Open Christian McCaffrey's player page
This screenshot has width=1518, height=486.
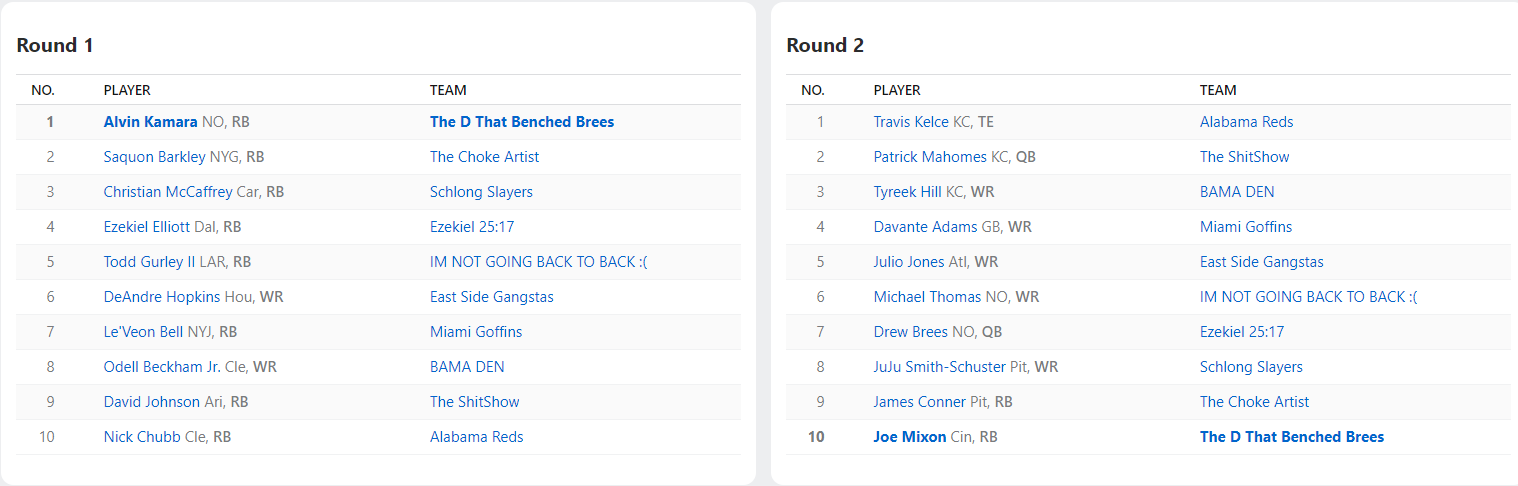pos(168,192)
